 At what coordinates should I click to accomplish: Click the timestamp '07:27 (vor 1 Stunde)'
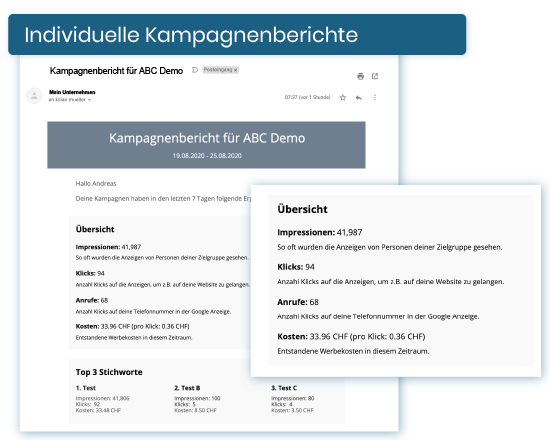click(308, 97)
